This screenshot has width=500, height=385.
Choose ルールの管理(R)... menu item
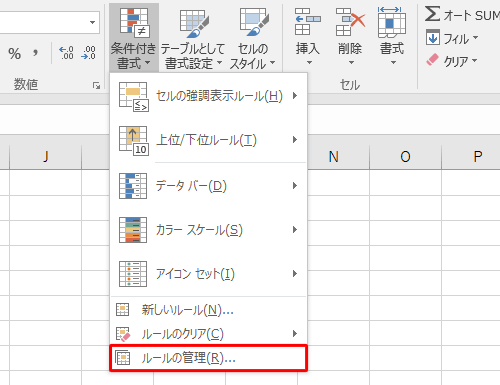tap(208, 358)
